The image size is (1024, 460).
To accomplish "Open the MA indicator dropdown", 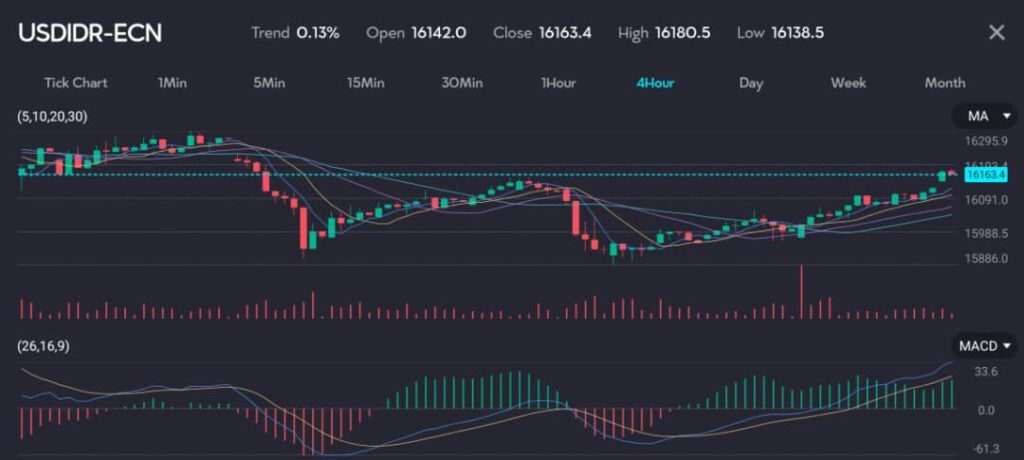I will coord(984,117).
